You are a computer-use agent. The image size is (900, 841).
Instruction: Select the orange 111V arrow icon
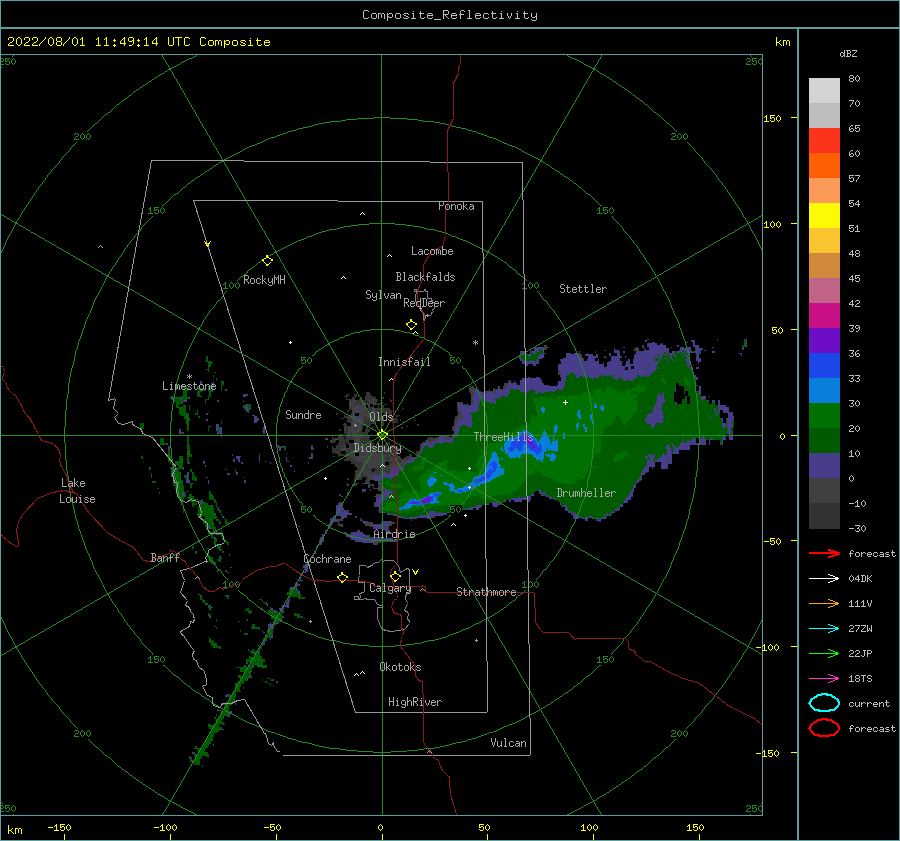pyautogui.click(x=824, y=603)
